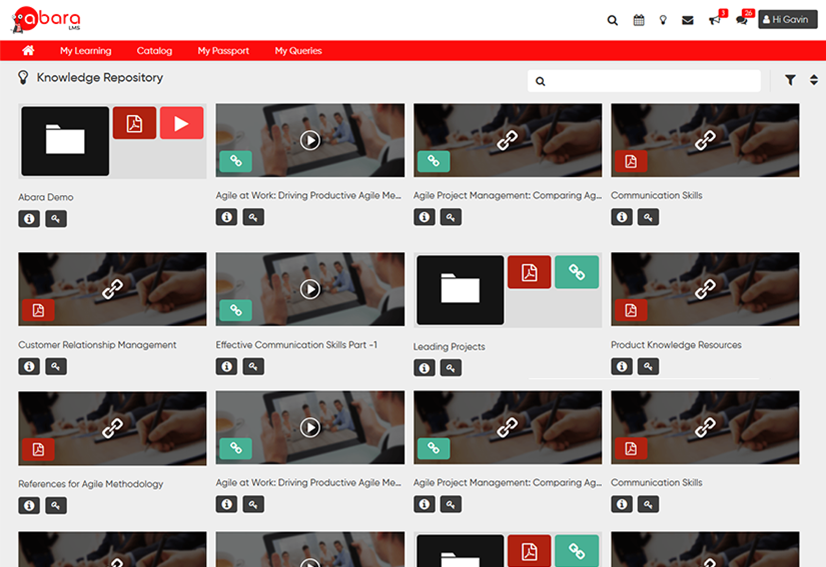Click the Knowledge Repository search field

(644, 81)
